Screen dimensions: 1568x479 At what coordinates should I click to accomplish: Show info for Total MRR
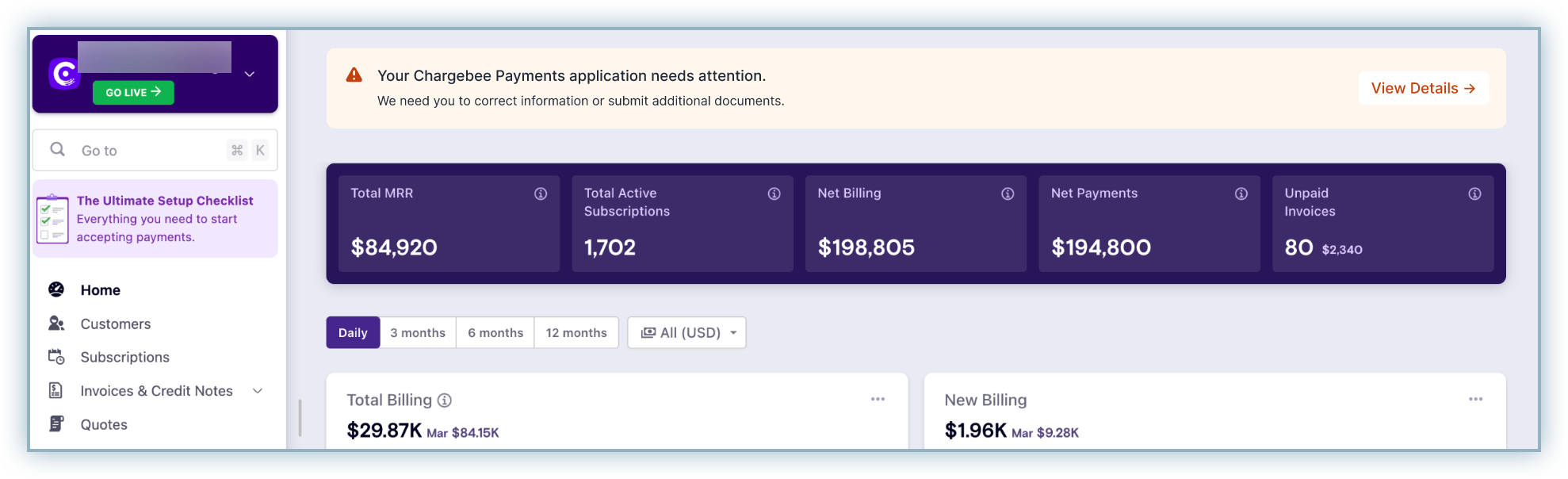(x=541, y=194)
